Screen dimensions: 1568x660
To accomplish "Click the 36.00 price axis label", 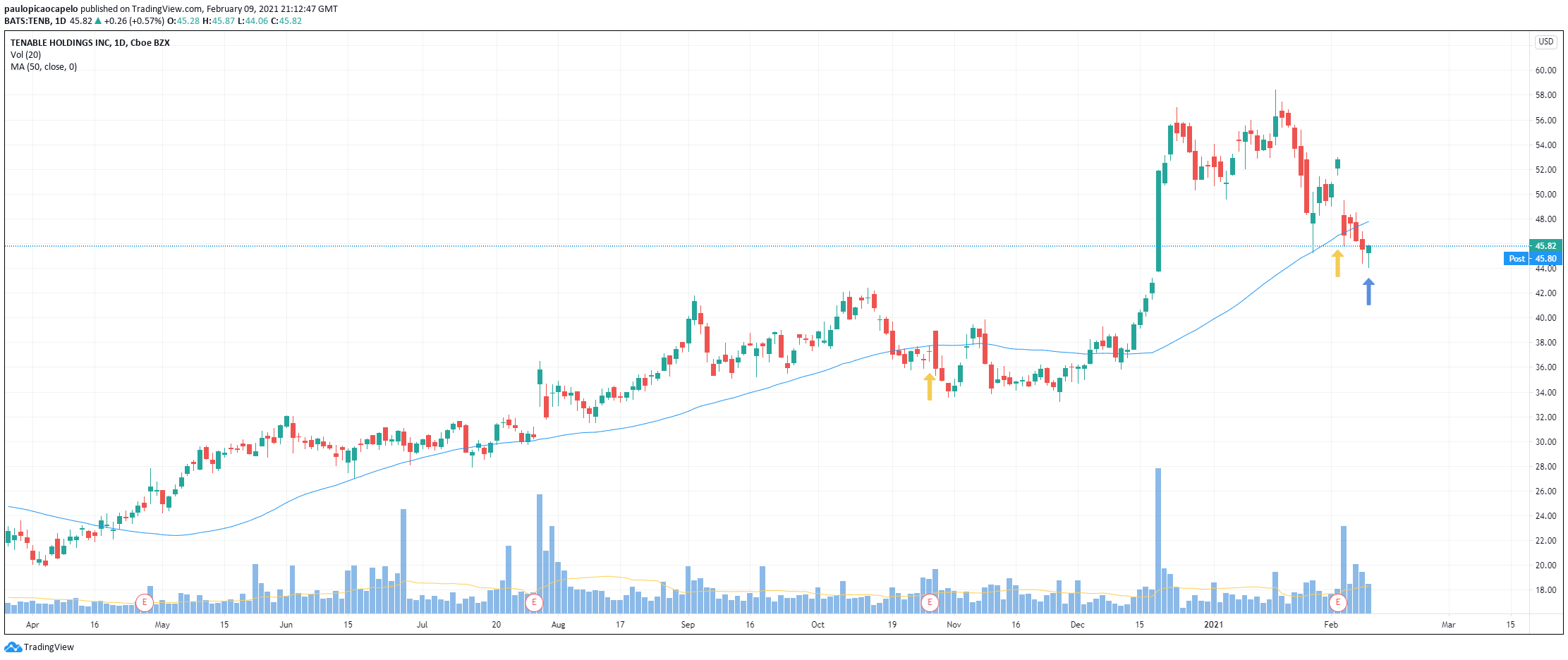I will [x=1545, y=367].
